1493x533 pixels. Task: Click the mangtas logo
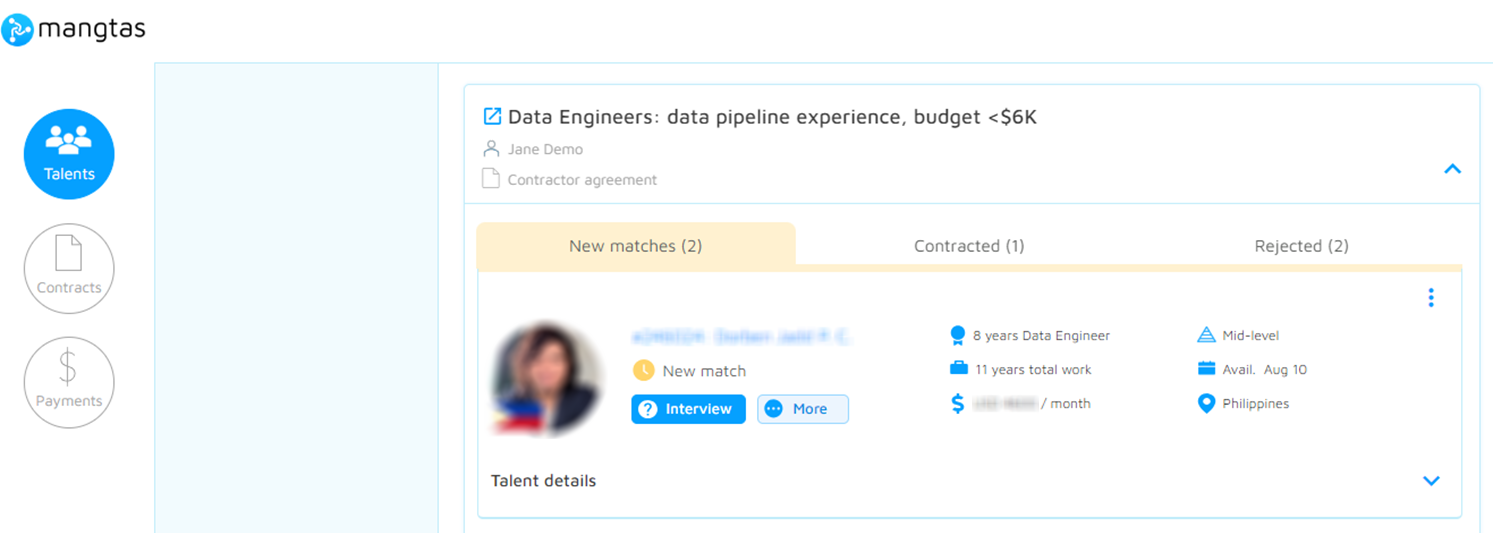74,30
